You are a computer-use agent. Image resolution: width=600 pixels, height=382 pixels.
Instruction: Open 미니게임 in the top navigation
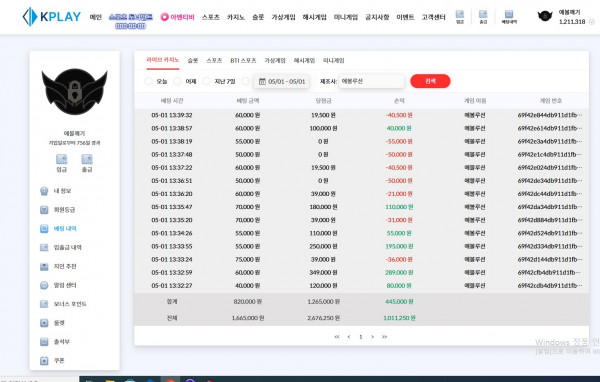(346, 17)
